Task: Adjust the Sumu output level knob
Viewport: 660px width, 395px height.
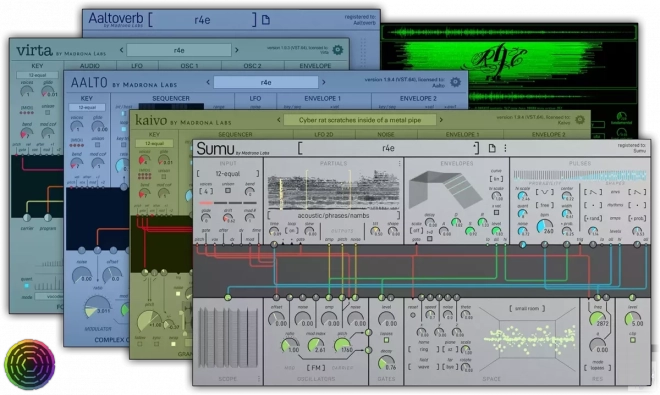Action: pos(632,320)
